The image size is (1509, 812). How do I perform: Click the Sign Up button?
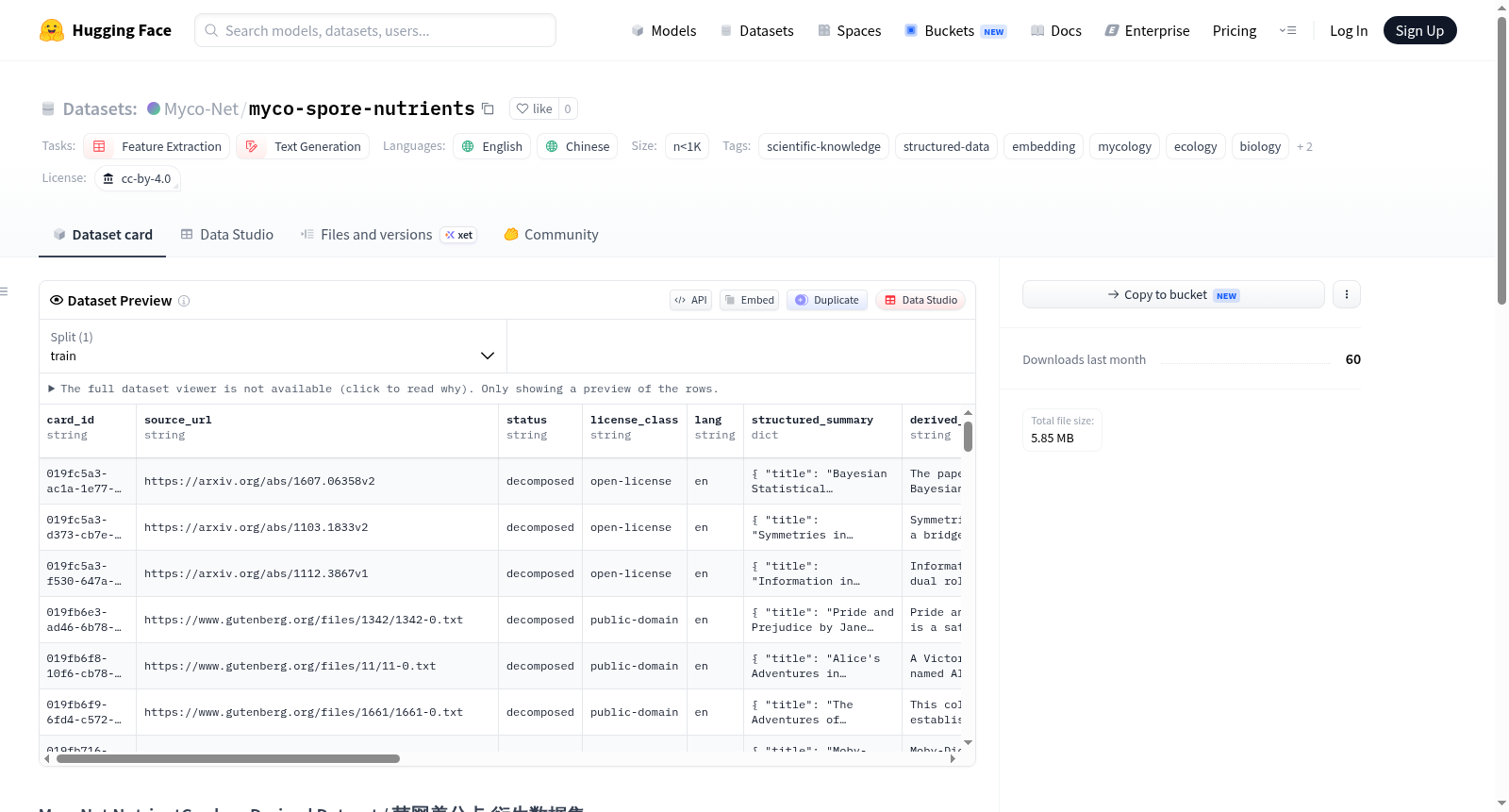click(x=1419, y=30)
